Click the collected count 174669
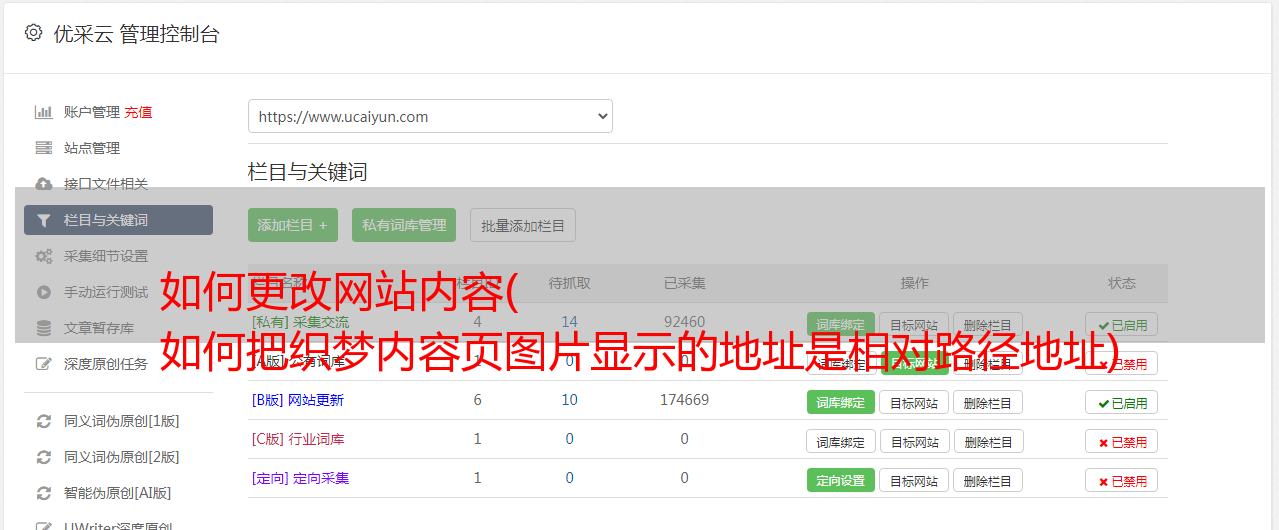The image size is (1279, 530). [684, 400]
